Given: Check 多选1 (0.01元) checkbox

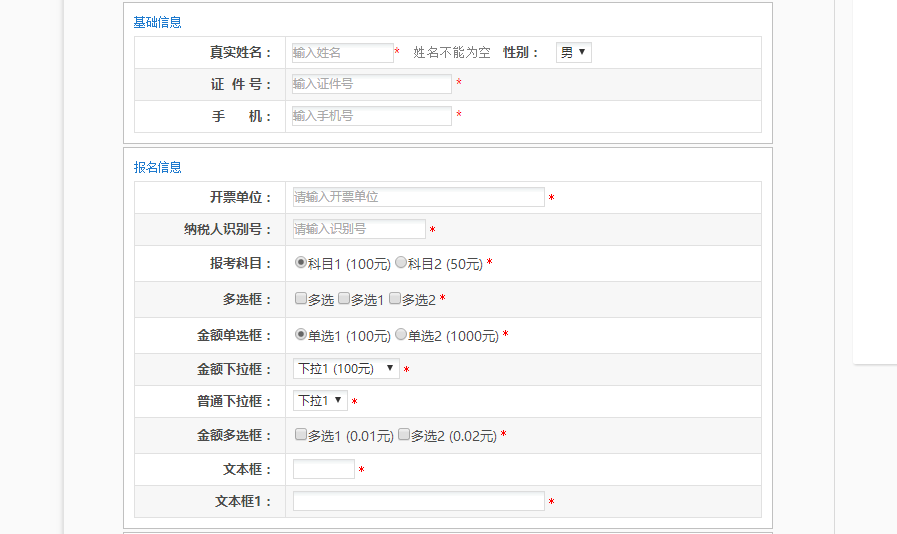Looking at the screenshot, I should 301,435.
